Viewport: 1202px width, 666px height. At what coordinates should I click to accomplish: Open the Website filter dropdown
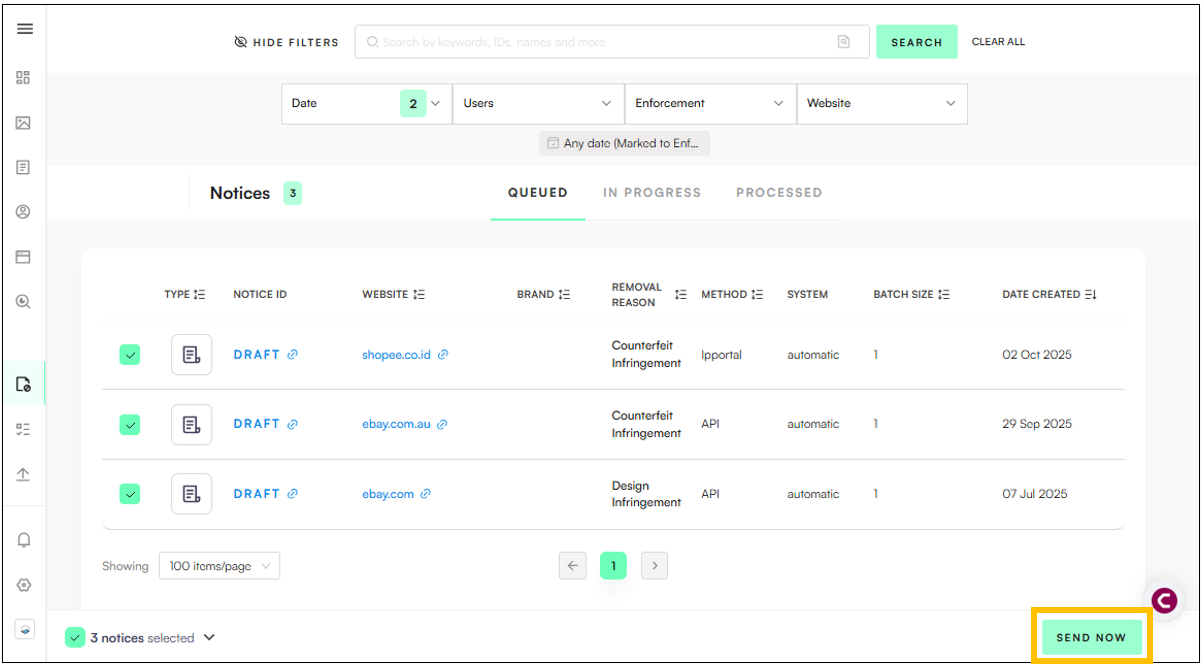[882, 104]
